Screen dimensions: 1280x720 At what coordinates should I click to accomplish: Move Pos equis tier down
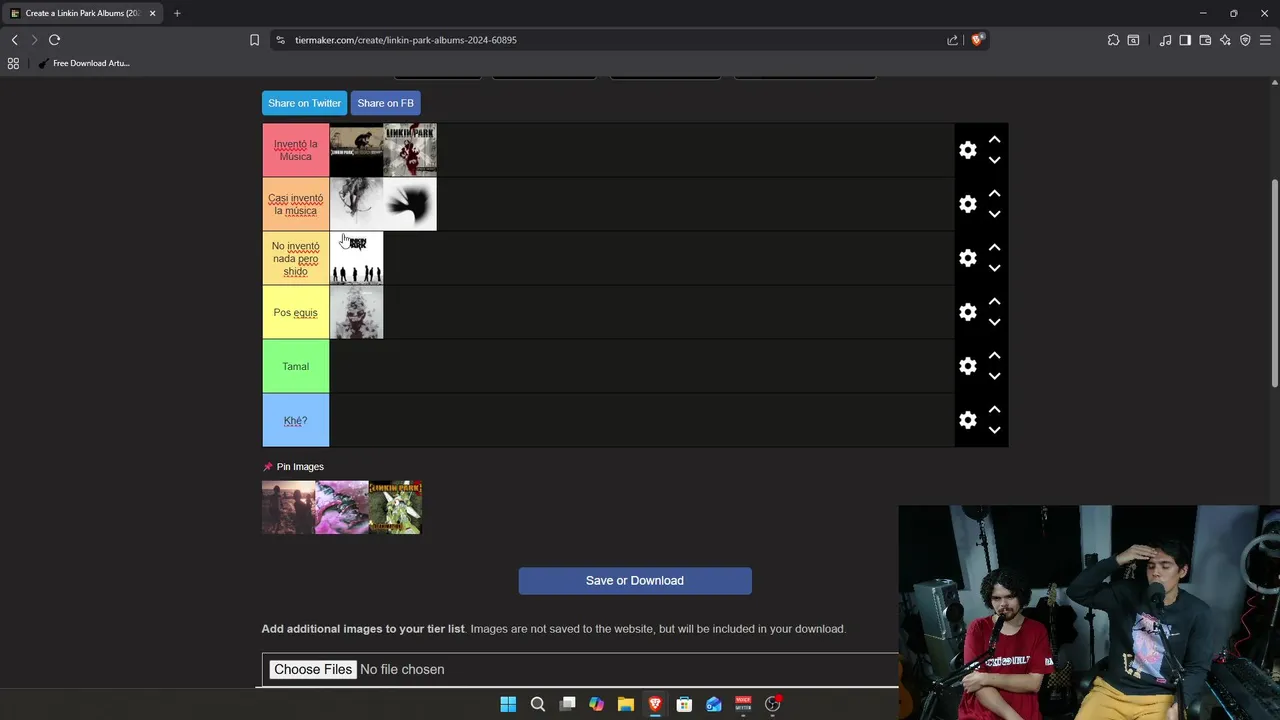(x=994, y=322)
